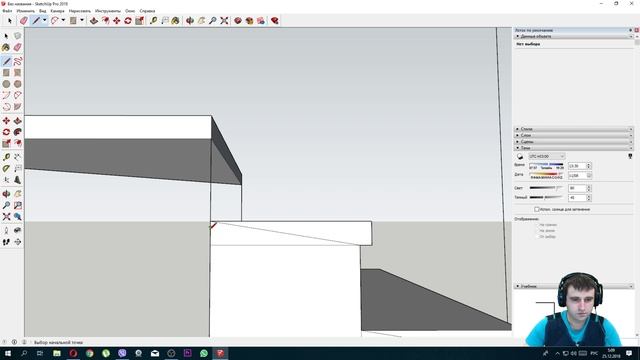Pick the Paint Bucket tool in left palette
Viewport: 640px width, 360px height.
click(x=6, y=48)
